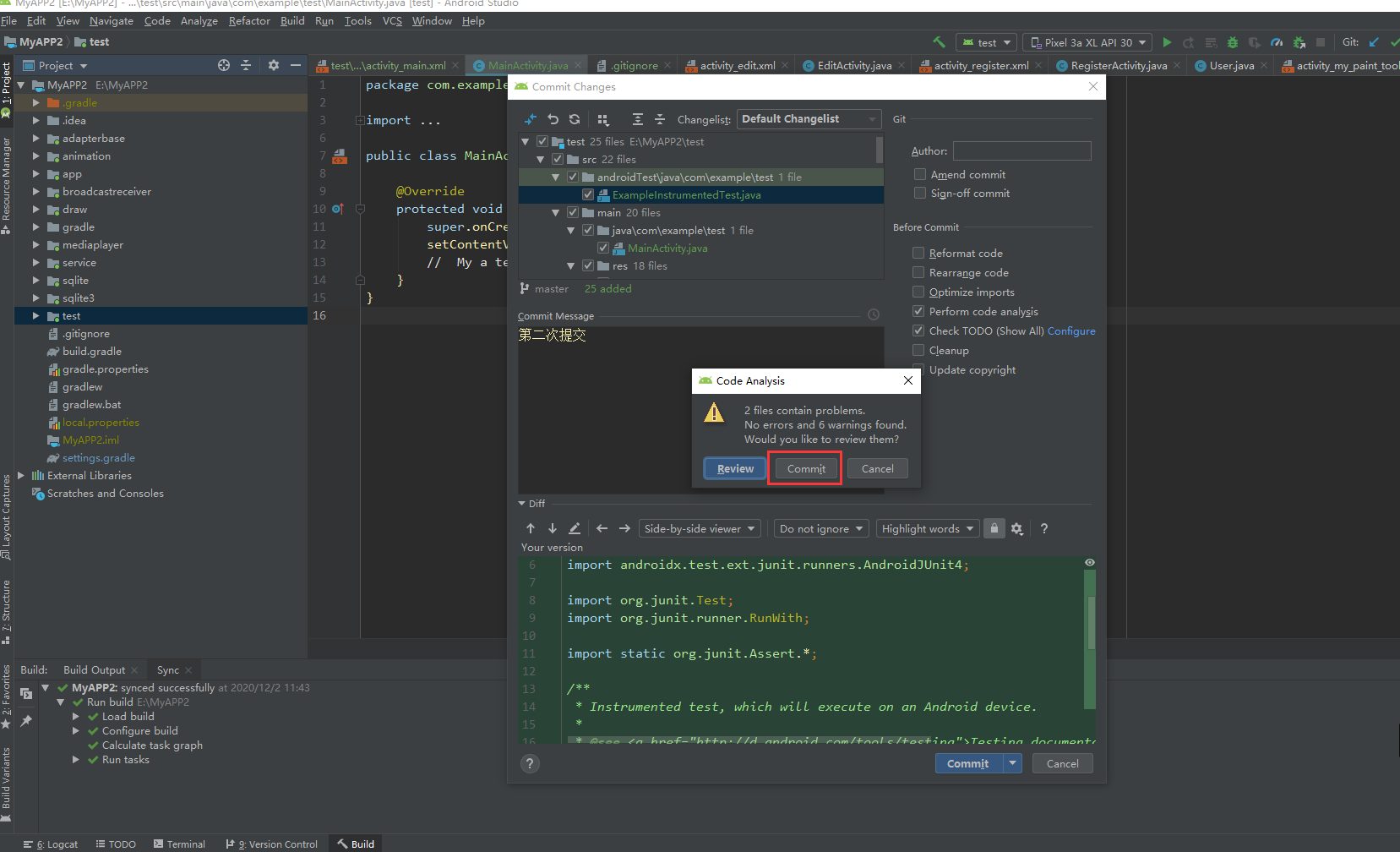This screenshot has height=852, width=1400.
Task: Open Pixel 3a XL API 30 device dropdown
Action: 1087,42
